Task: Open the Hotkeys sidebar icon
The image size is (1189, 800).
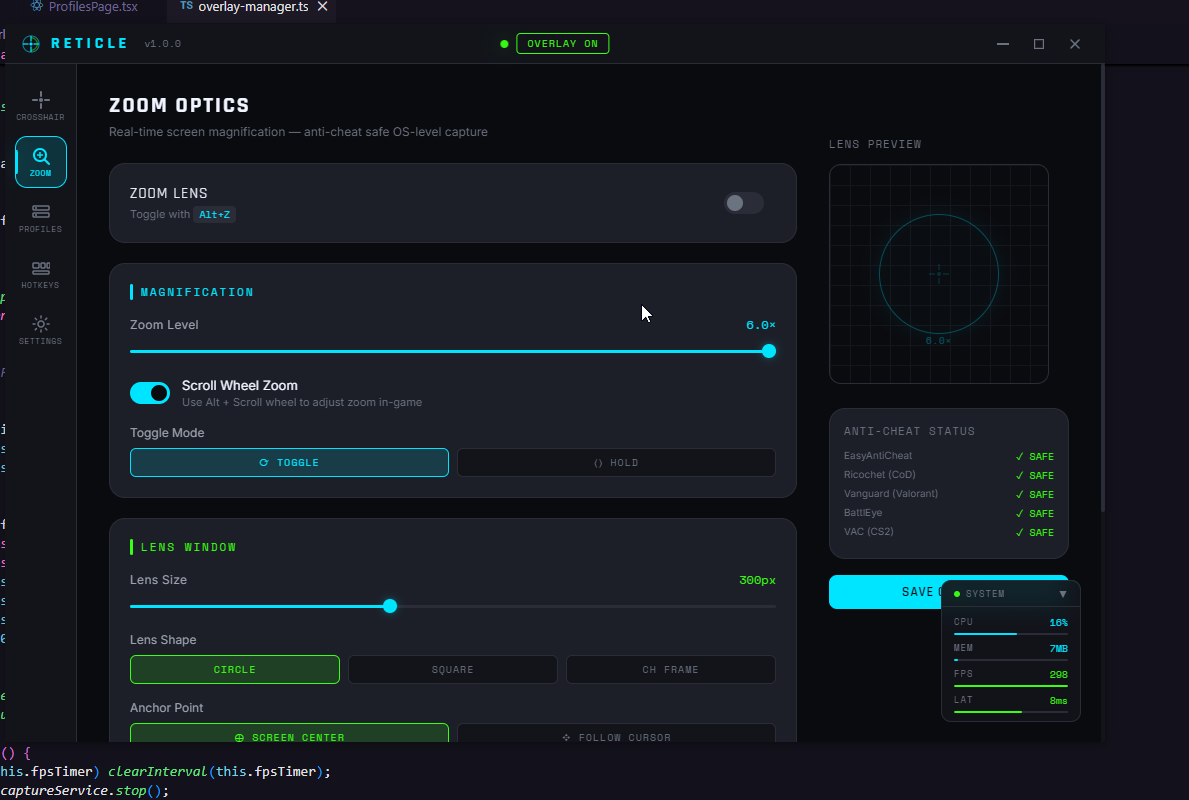Action: tap(40, 274)
